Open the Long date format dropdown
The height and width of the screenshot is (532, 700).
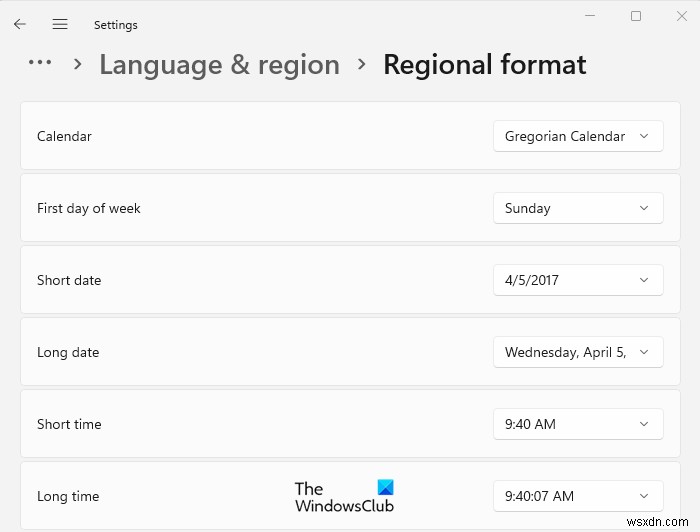coord(578,352)
